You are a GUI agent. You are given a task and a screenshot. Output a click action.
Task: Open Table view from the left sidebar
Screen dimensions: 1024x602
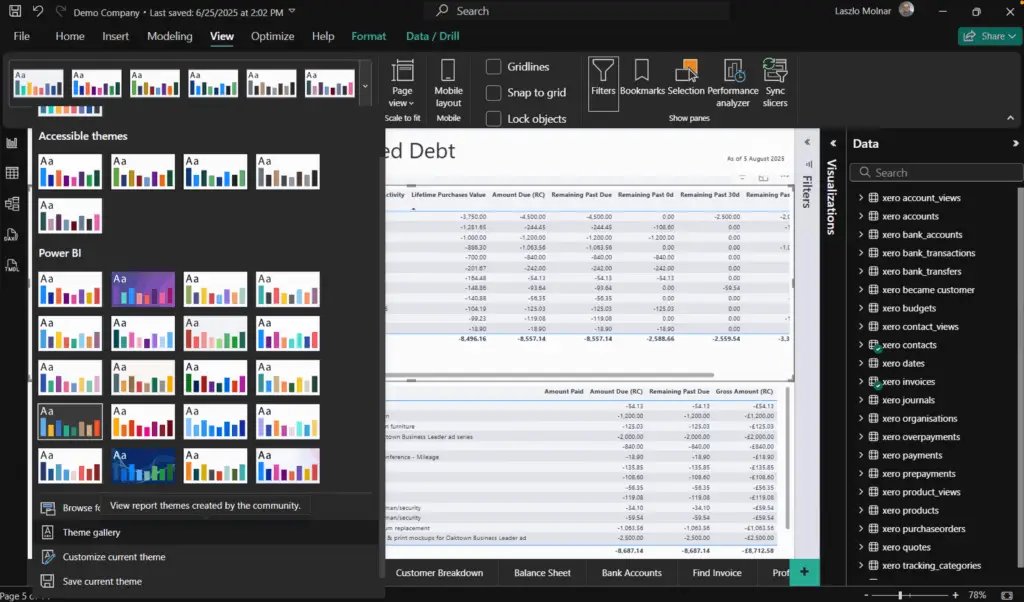coord(12,172)
